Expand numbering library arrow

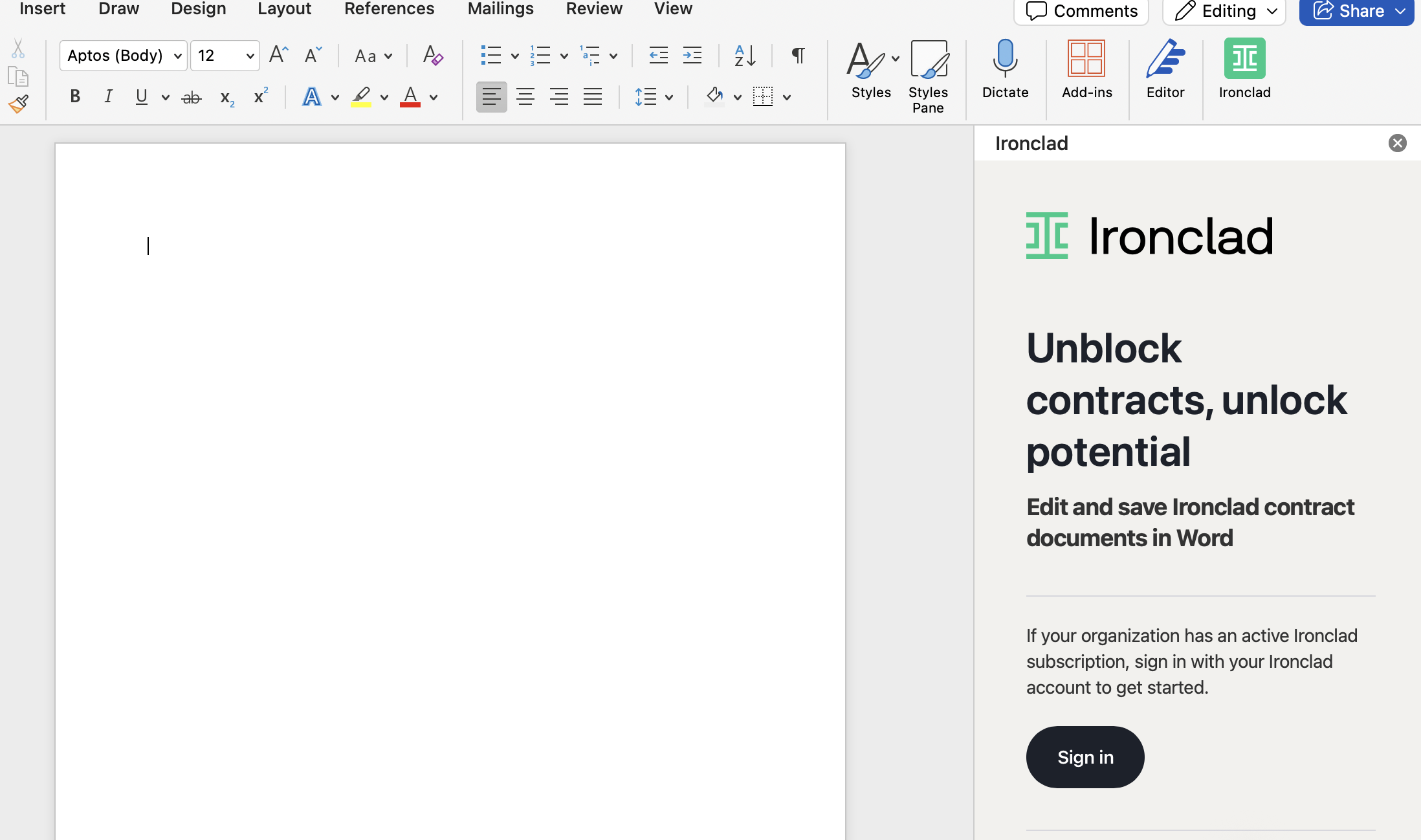pos(564,56)
